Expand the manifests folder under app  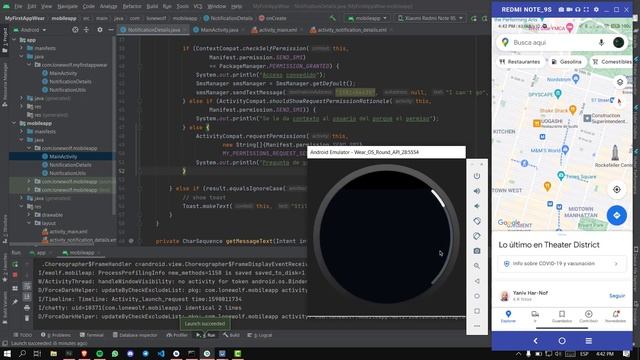(x=22, y=48)
